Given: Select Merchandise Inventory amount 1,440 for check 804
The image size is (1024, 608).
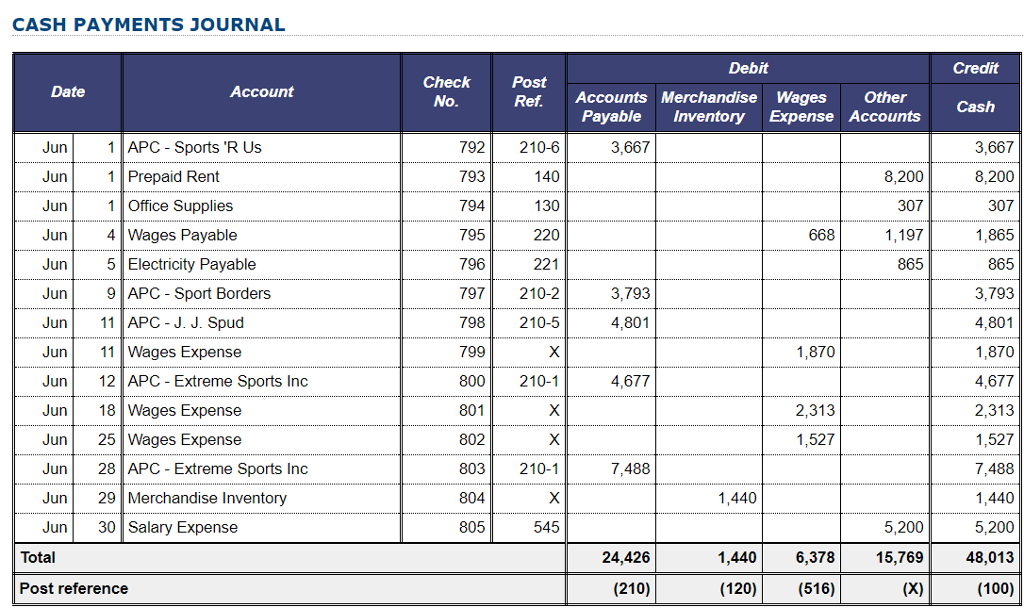Looking at the screenshot, I should (737, 498).
